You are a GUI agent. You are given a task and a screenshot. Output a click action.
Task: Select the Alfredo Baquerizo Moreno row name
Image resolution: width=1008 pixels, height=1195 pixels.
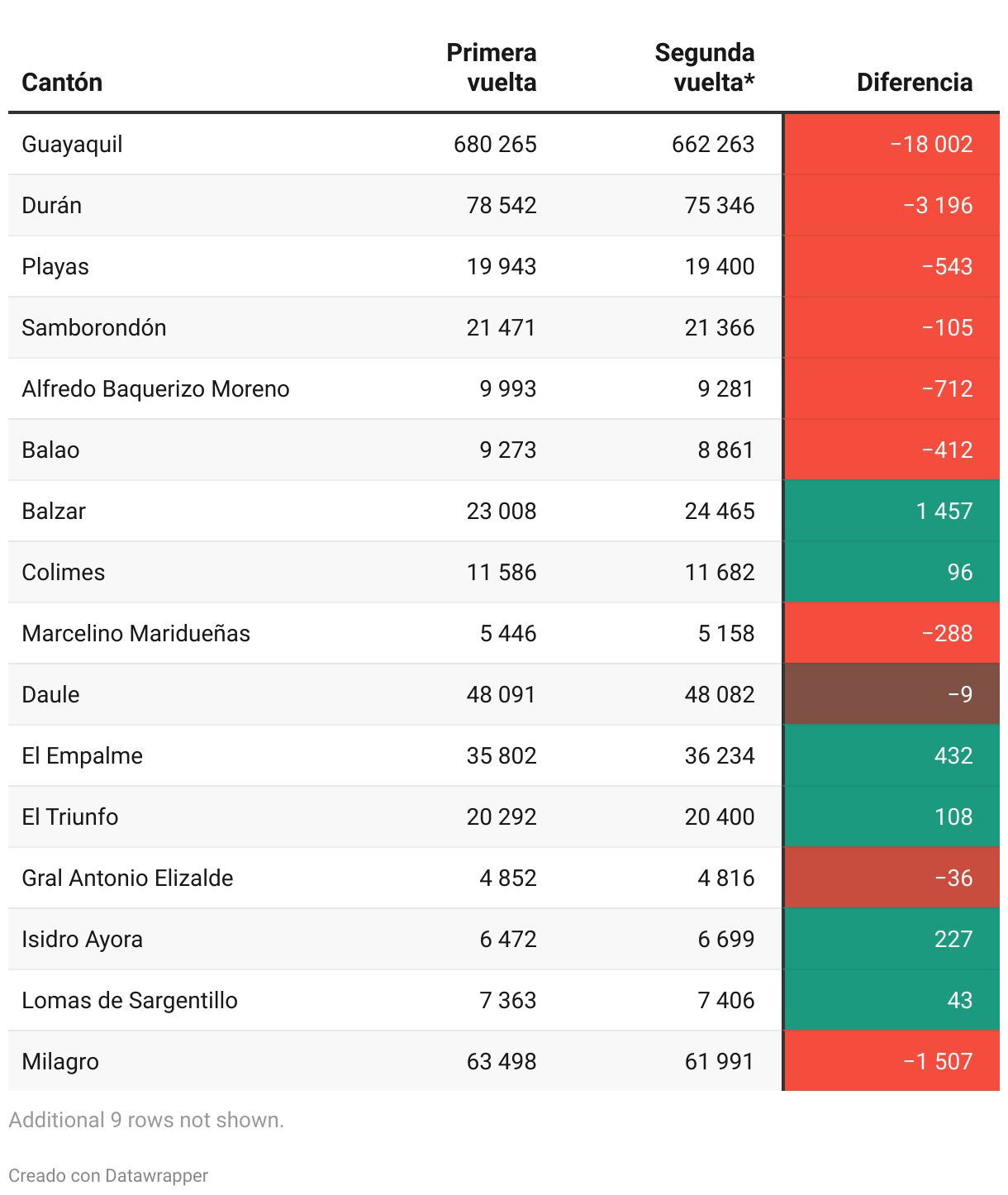[155, 389]
